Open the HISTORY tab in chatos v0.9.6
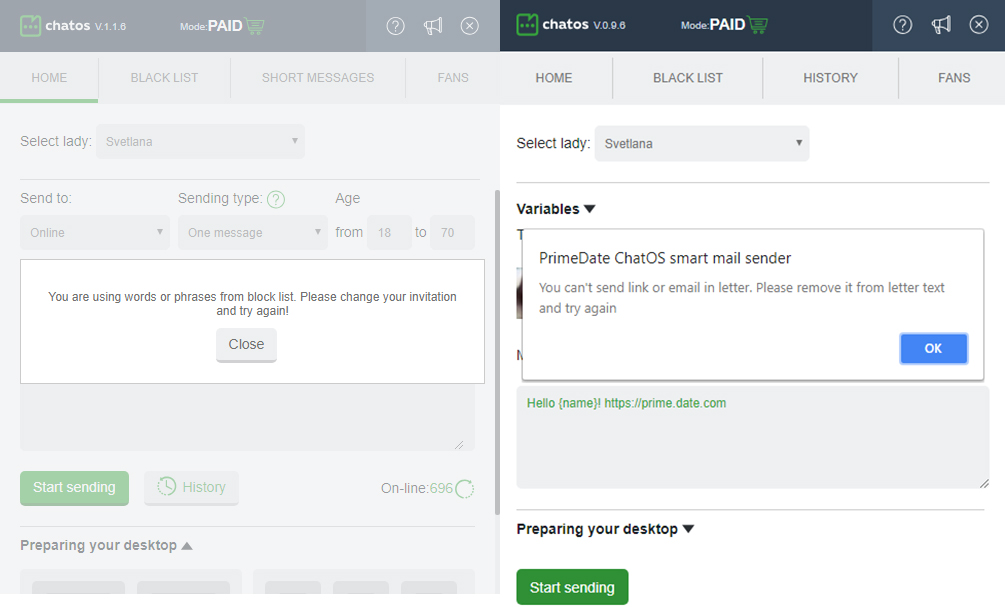The image size is (1005, 607). click(831, 78)
